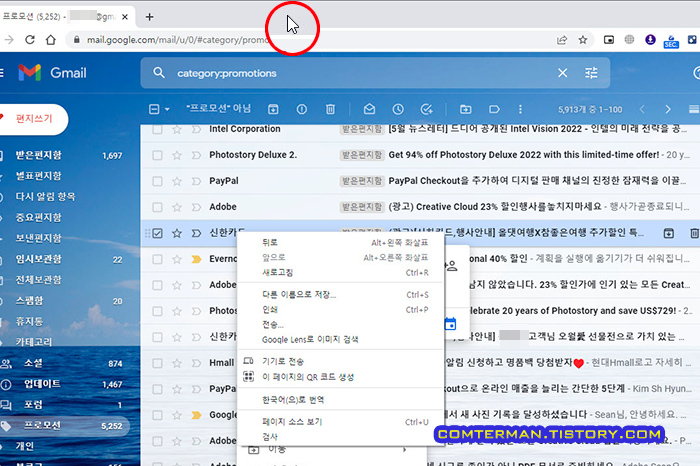This screenshot has height=466, width=700.
Task: Open picture-in-picture extension icon
Action: tap(608, 40)
